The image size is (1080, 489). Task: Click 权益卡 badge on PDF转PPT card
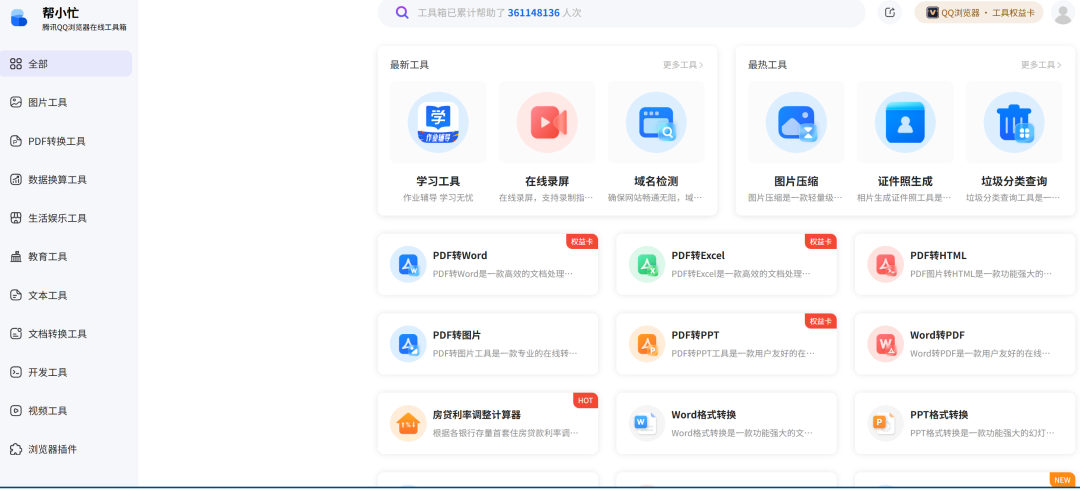click(821, 322)
